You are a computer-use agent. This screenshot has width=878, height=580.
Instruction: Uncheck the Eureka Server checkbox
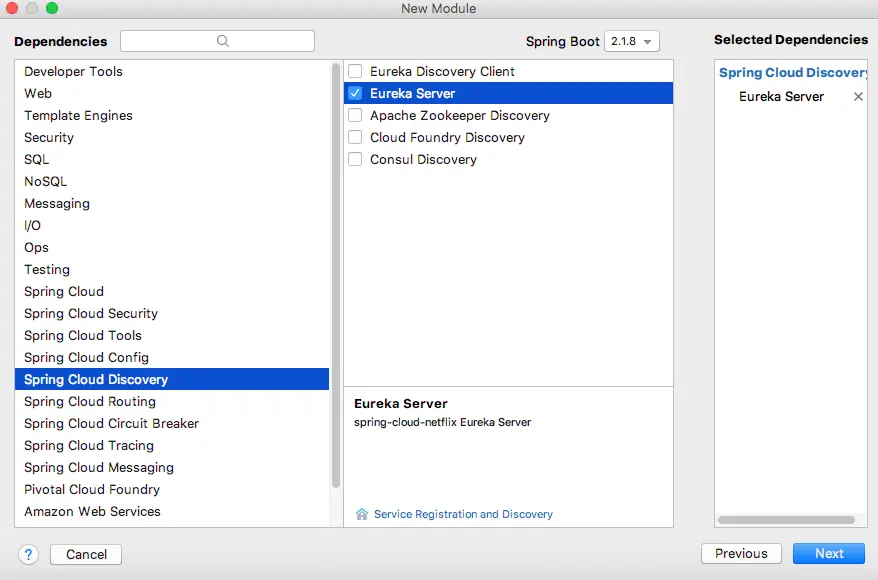[355, 93]
